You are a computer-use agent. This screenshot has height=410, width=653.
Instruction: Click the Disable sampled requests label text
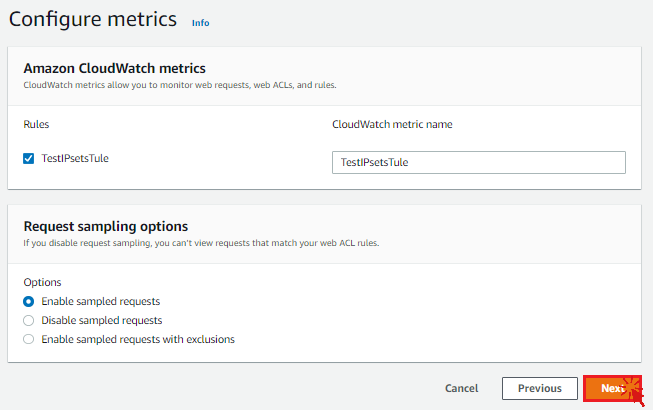click(x=101, y=320)
